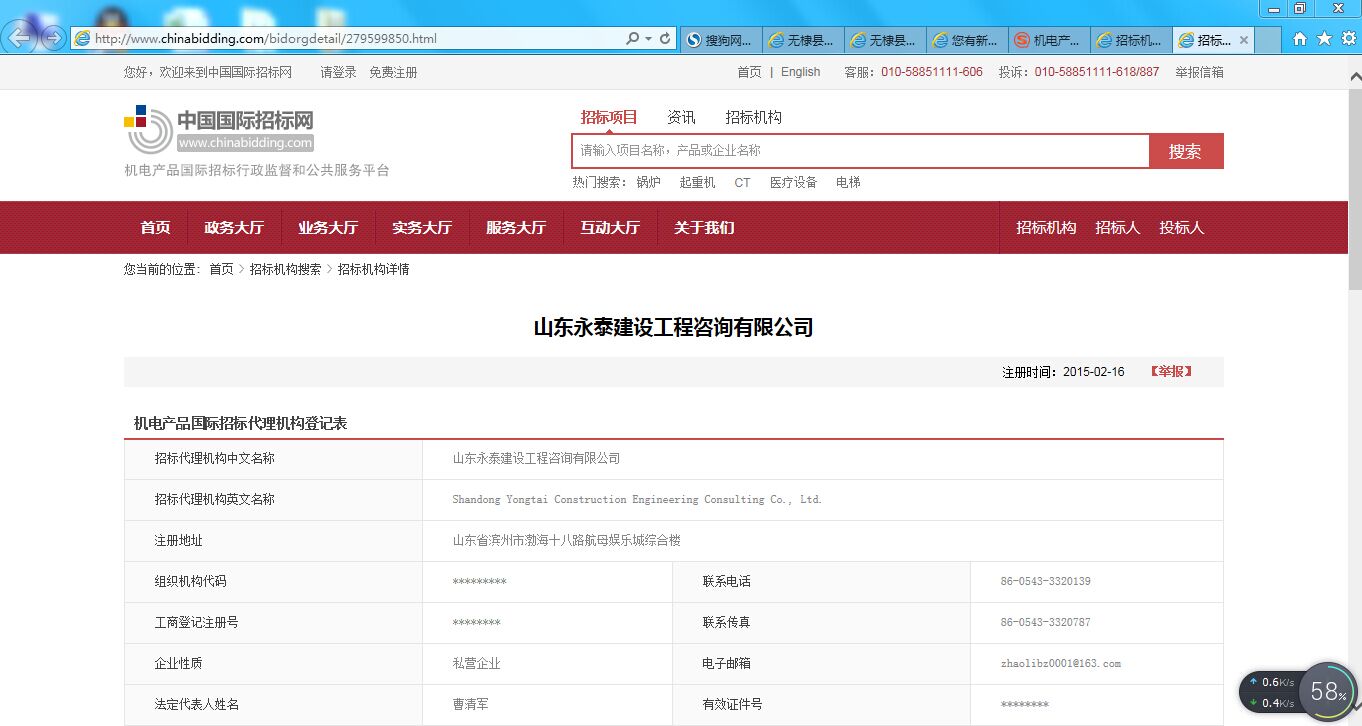Open the browser Tools gear icon

click(1347, 39)
